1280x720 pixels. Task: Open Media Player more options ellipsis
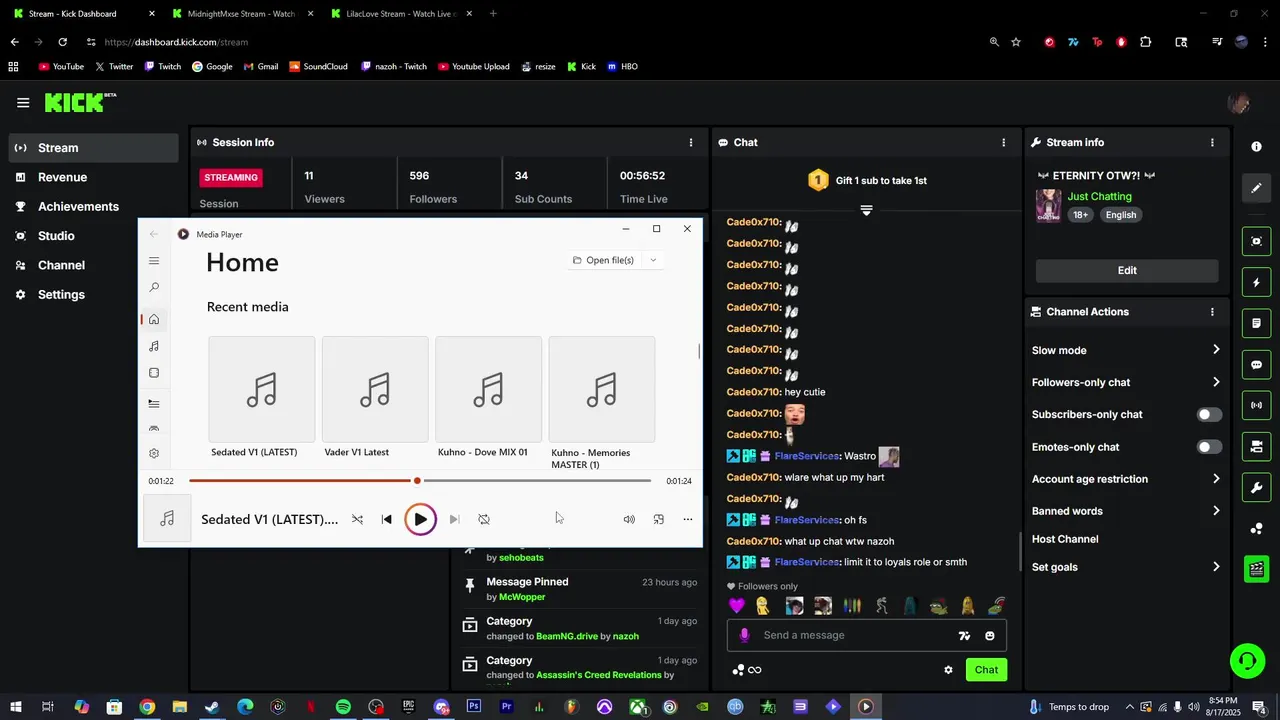click(x=687, y=519)
